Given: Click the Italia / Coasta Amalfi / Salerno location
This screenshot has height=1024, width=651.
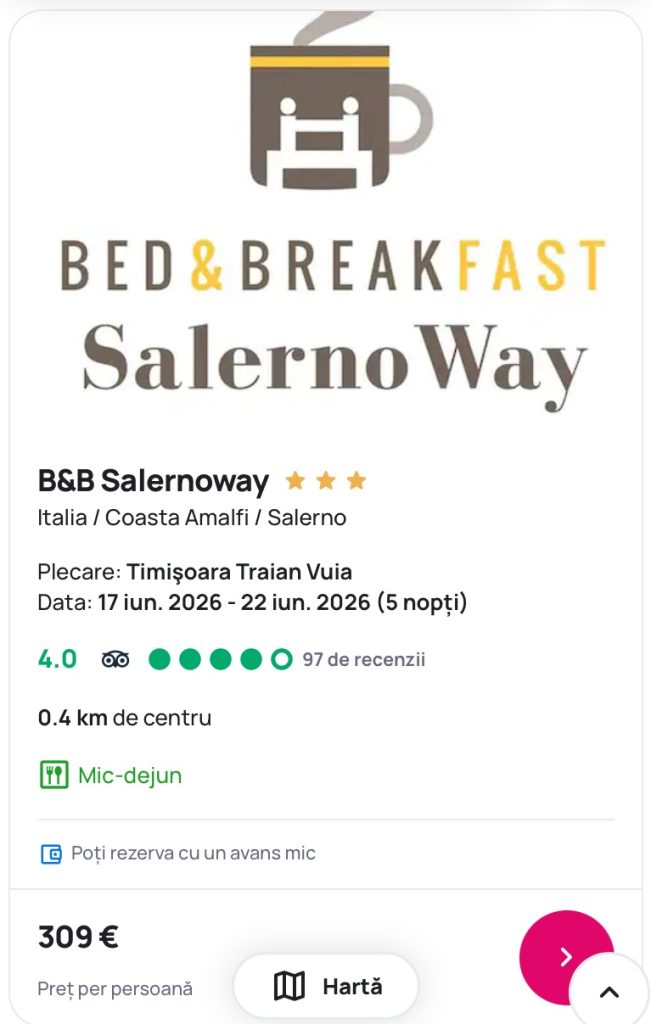Looking at the screenshot, I should point(192,518).
